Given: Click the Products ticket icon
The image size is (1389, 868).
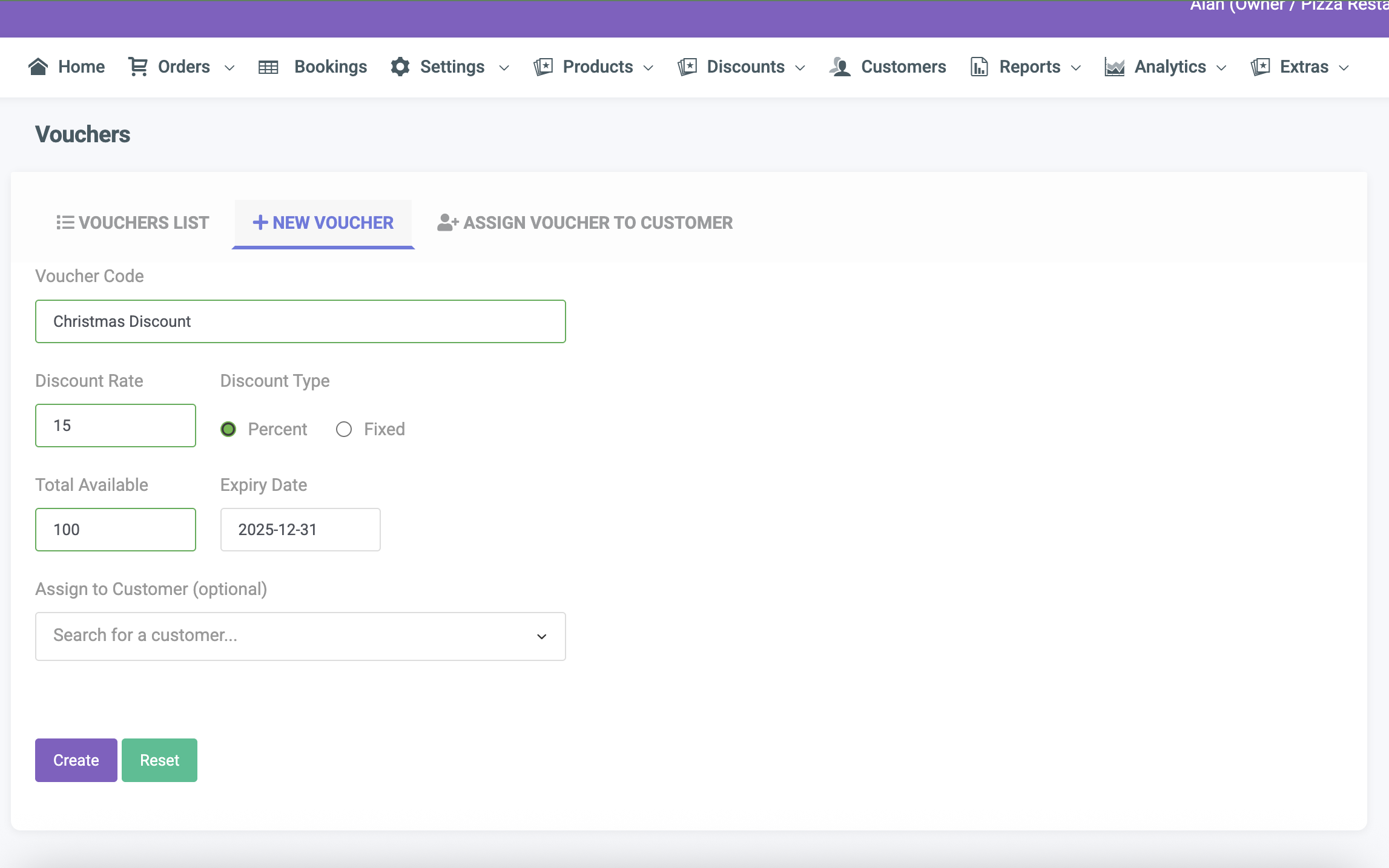Looking at the screenshot, I should (x=543, y=67).
